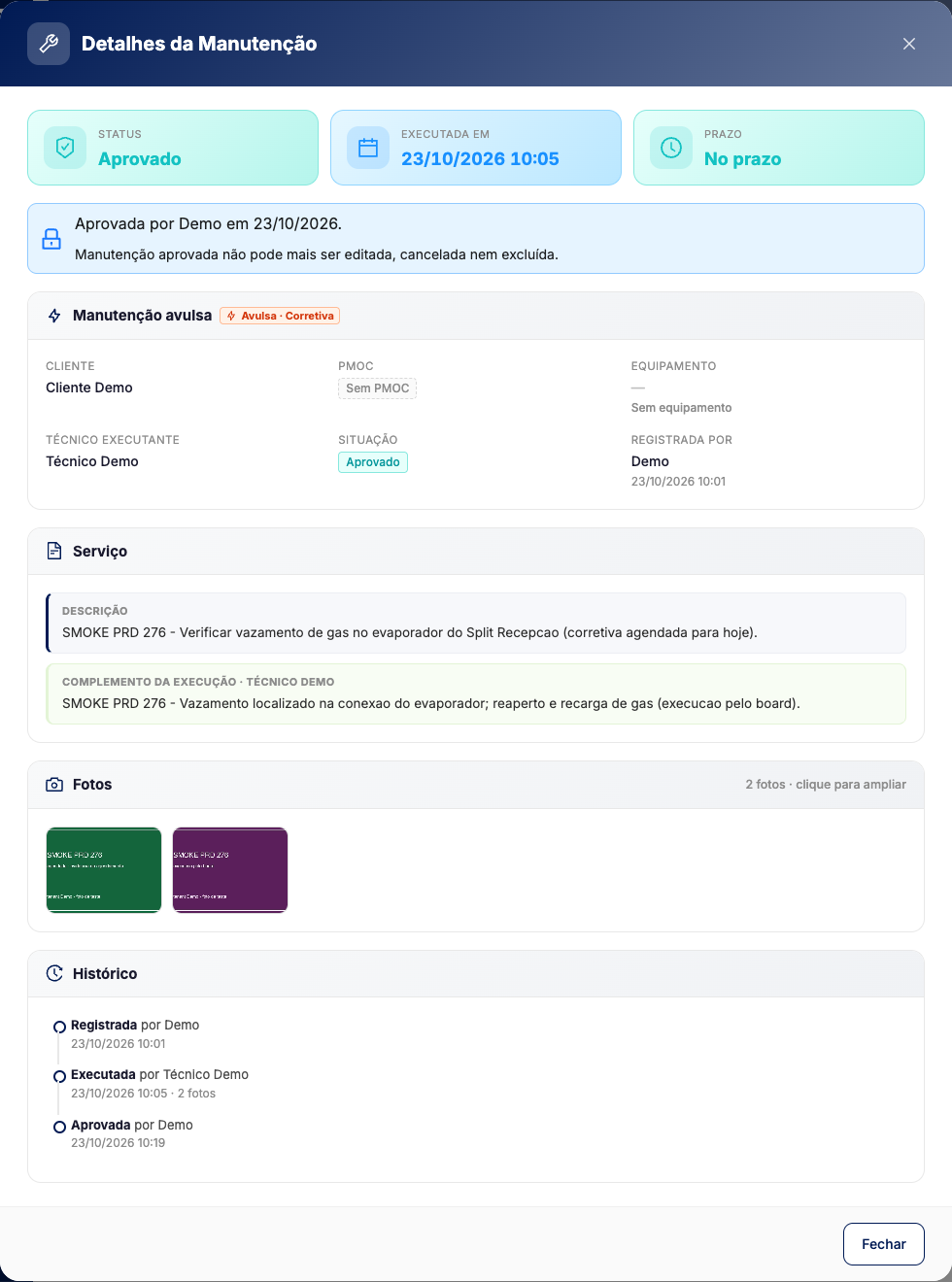This screenshot has height=1282, width=952.
Task: Click the description text about Verificar vazamento
Action: [x=410, y=632]
